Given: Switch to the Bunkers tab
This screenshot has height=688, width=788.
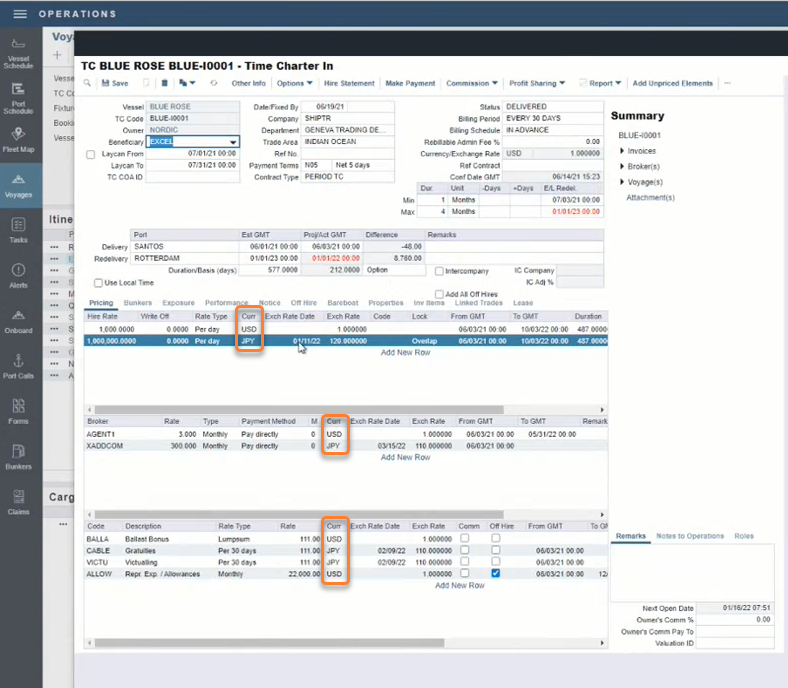Looking at the screenshot, I should point(137,303).
